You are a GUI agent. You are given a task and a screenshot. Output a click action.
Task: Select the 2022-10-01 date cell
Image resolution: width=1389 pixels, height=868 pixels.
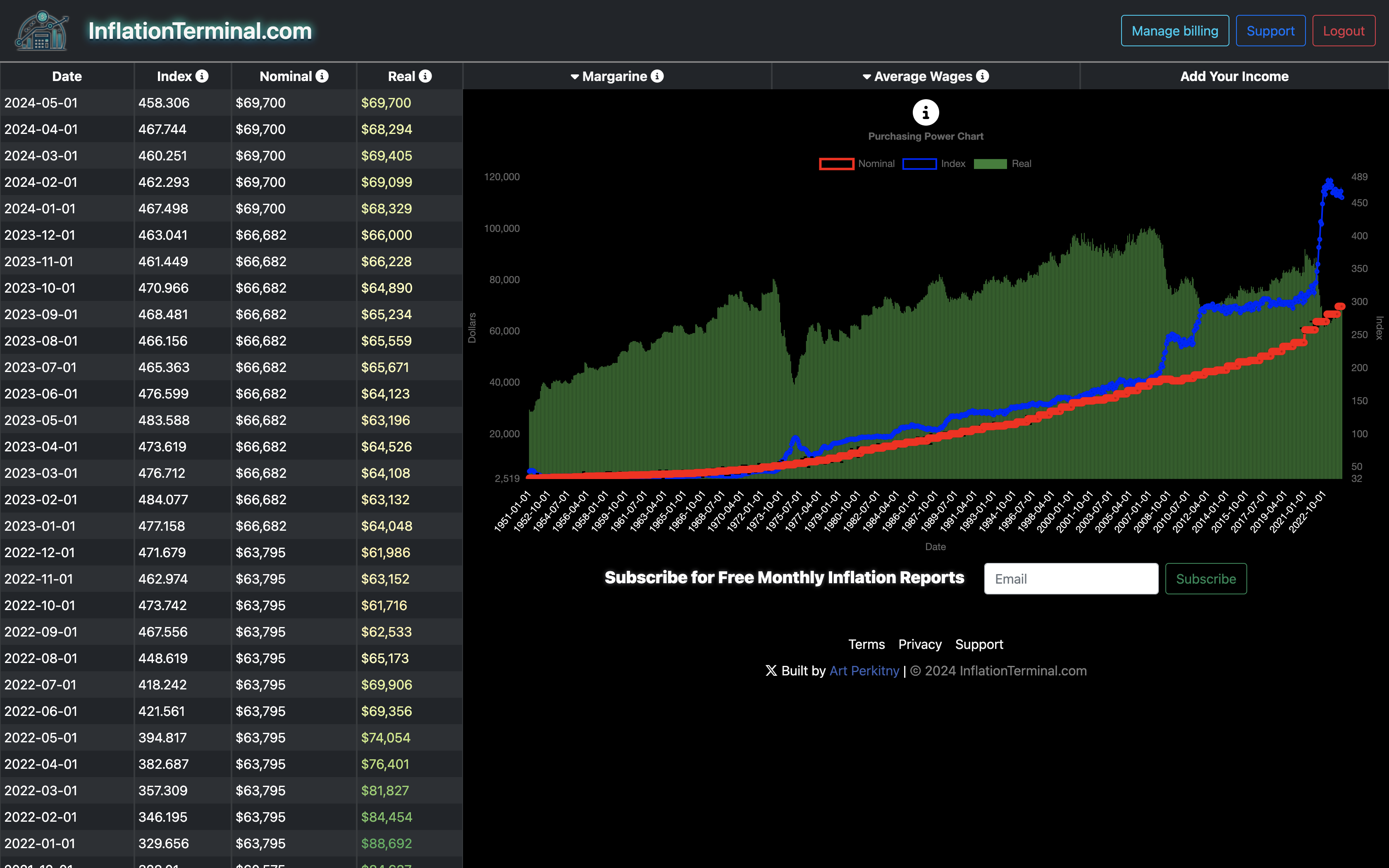(67, 604)
